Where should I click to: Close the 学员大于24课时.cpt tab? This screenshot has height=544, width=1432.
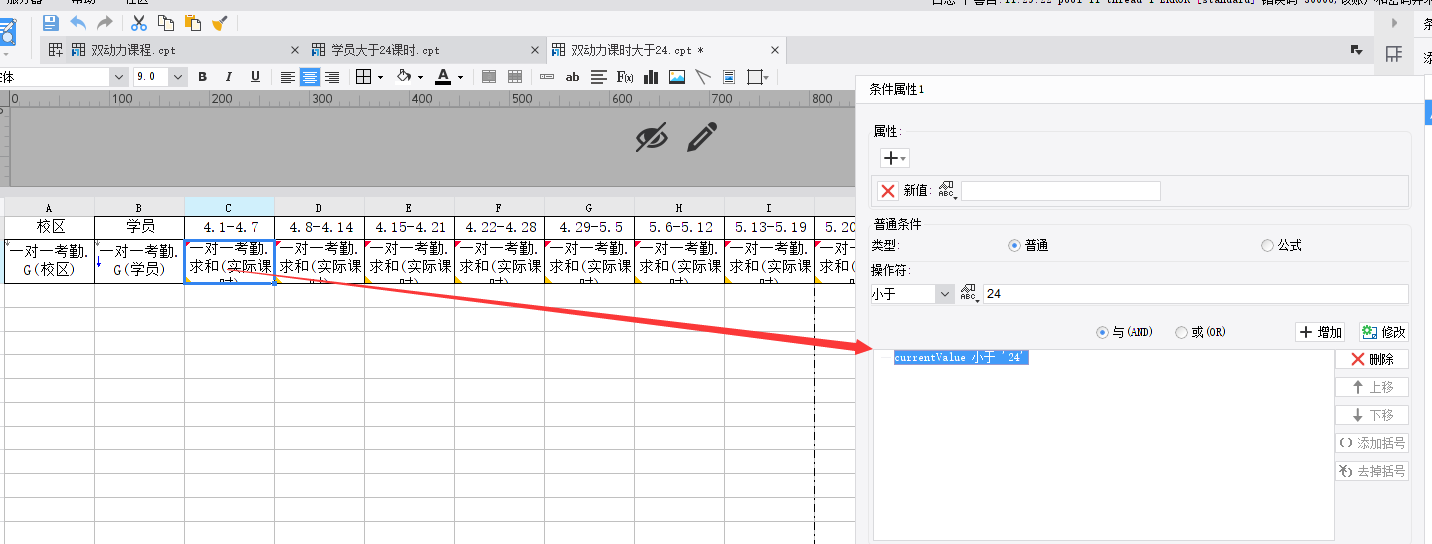click(534, 50)
